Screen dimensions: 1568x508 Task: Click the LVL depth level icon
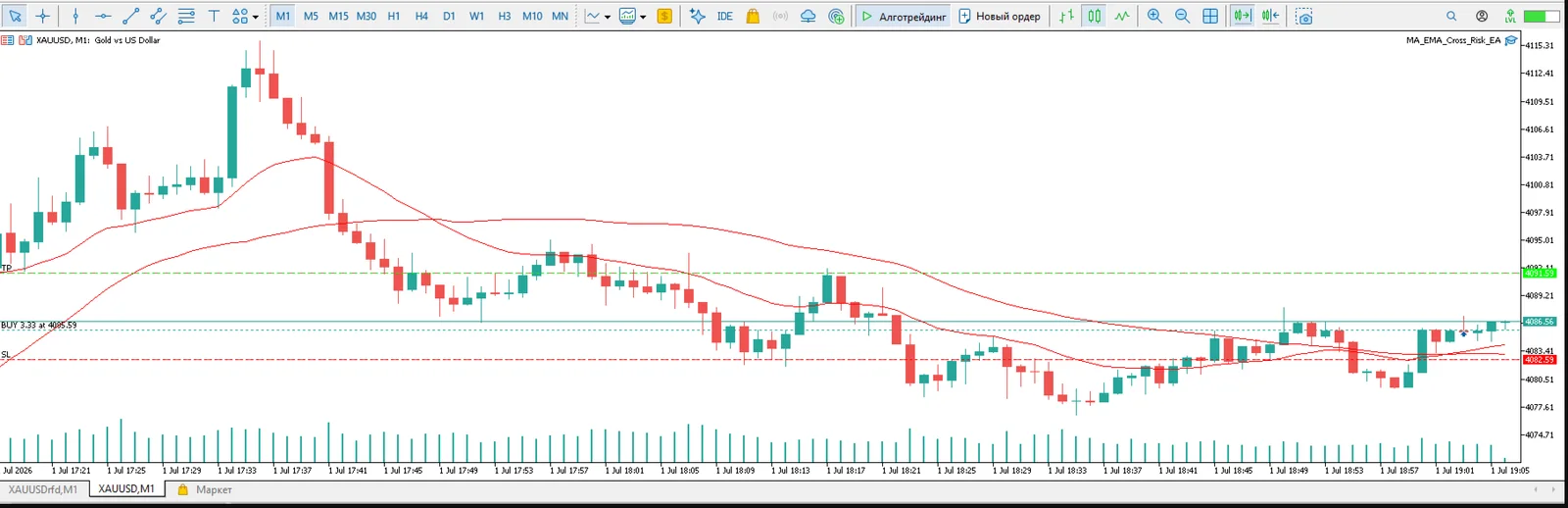[x=1510, y=16]
